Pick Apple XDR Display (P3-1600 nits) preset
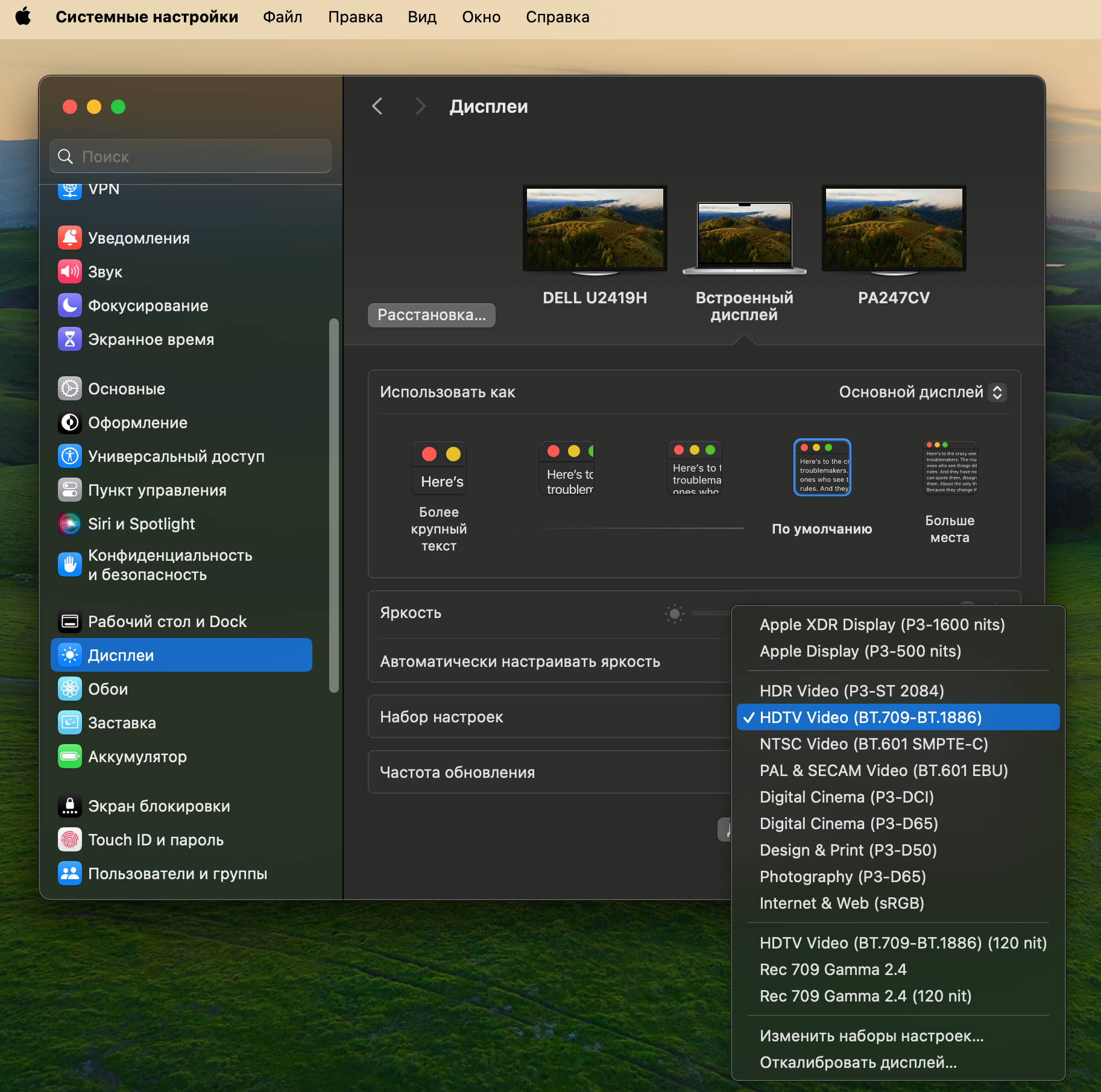 [x=882, y=625]
